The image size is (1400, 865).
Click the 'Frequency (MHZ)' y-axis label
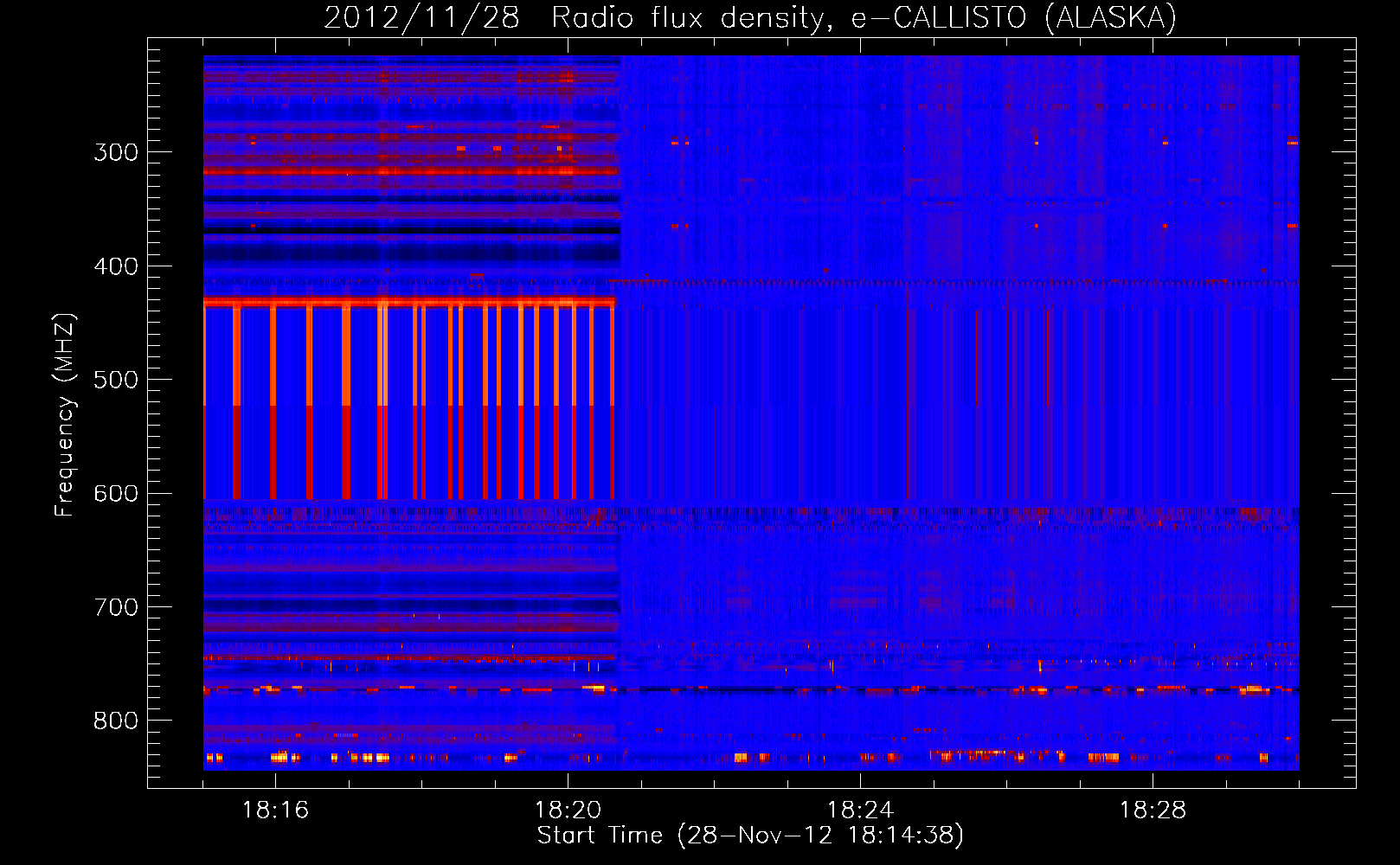[66, 414]
